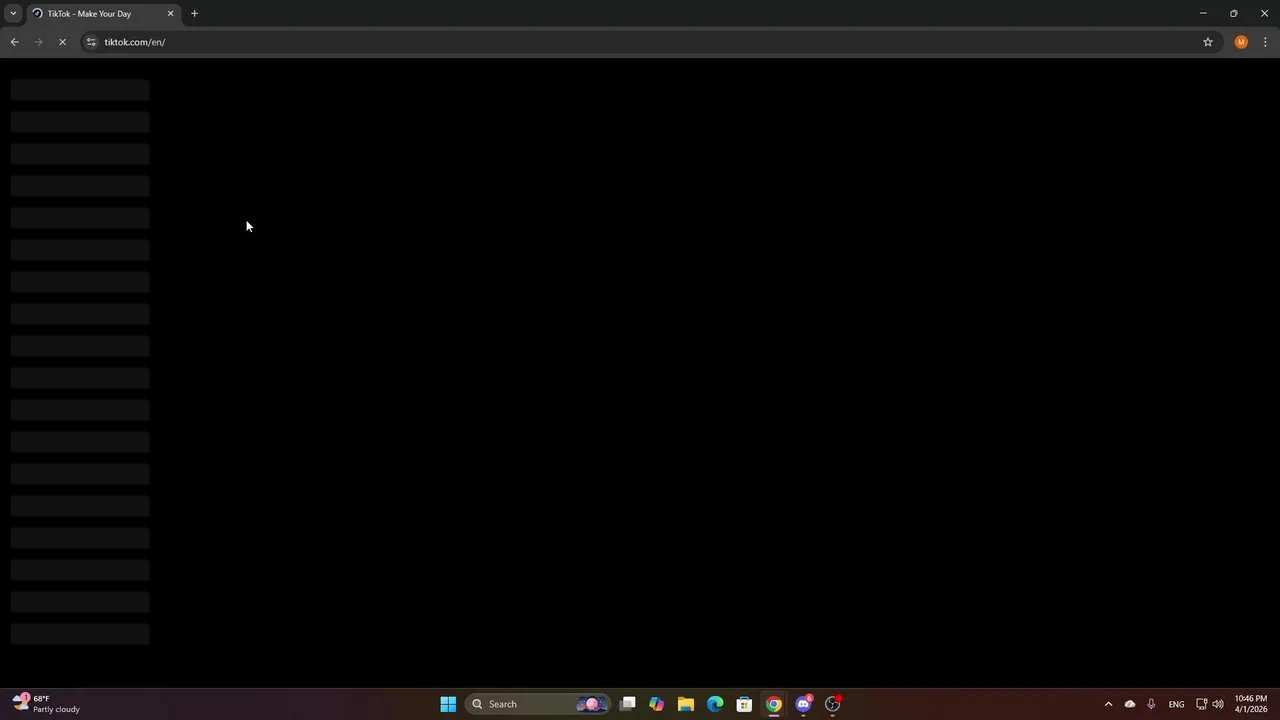Launch Microsoft Edge from the taskbar
The height and width of the screenshot is (720, 1280).
point(715,704)
